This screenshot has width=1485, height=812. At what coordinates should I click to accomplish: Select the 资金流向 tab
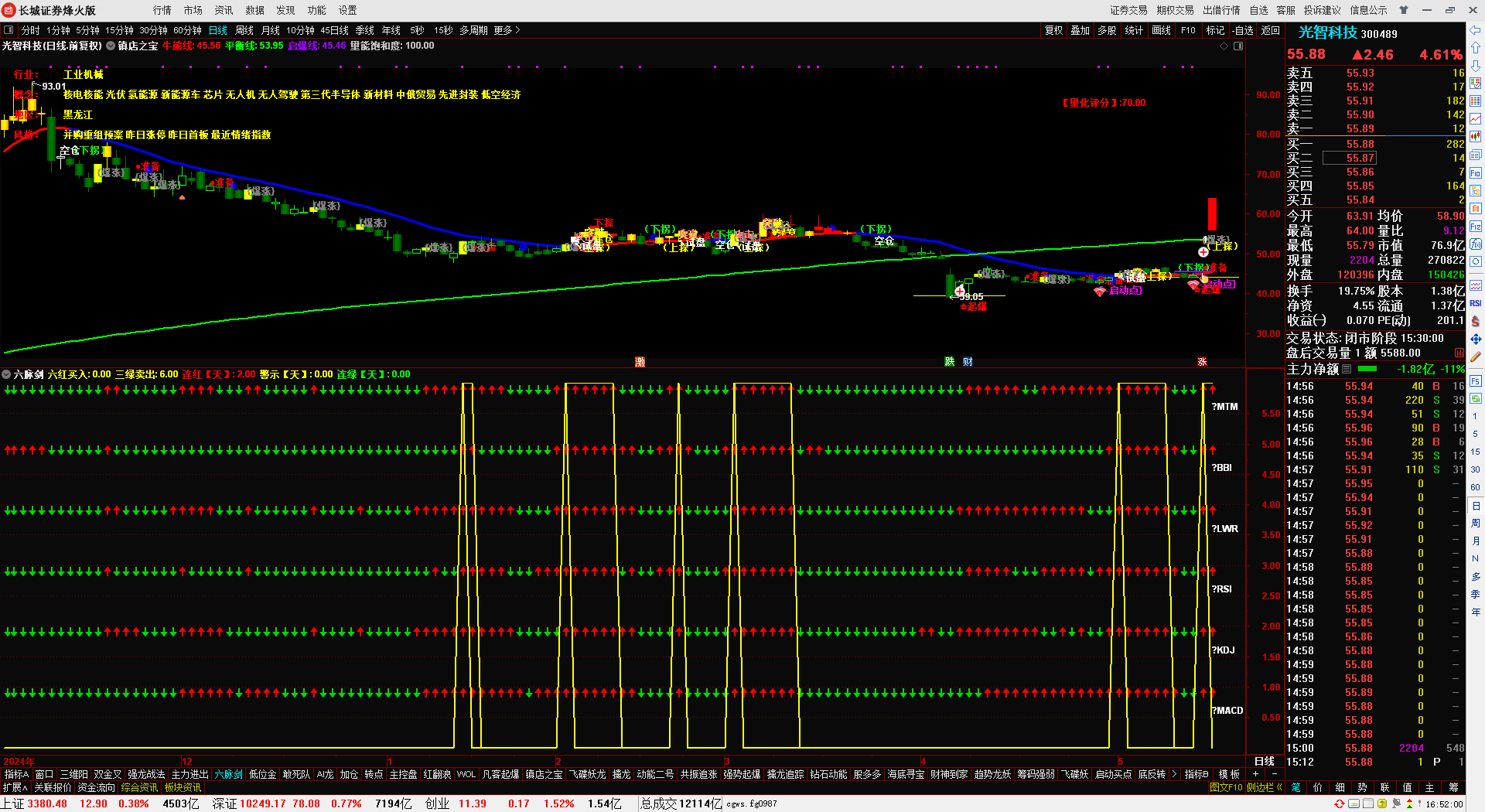[x=97, y=787]
